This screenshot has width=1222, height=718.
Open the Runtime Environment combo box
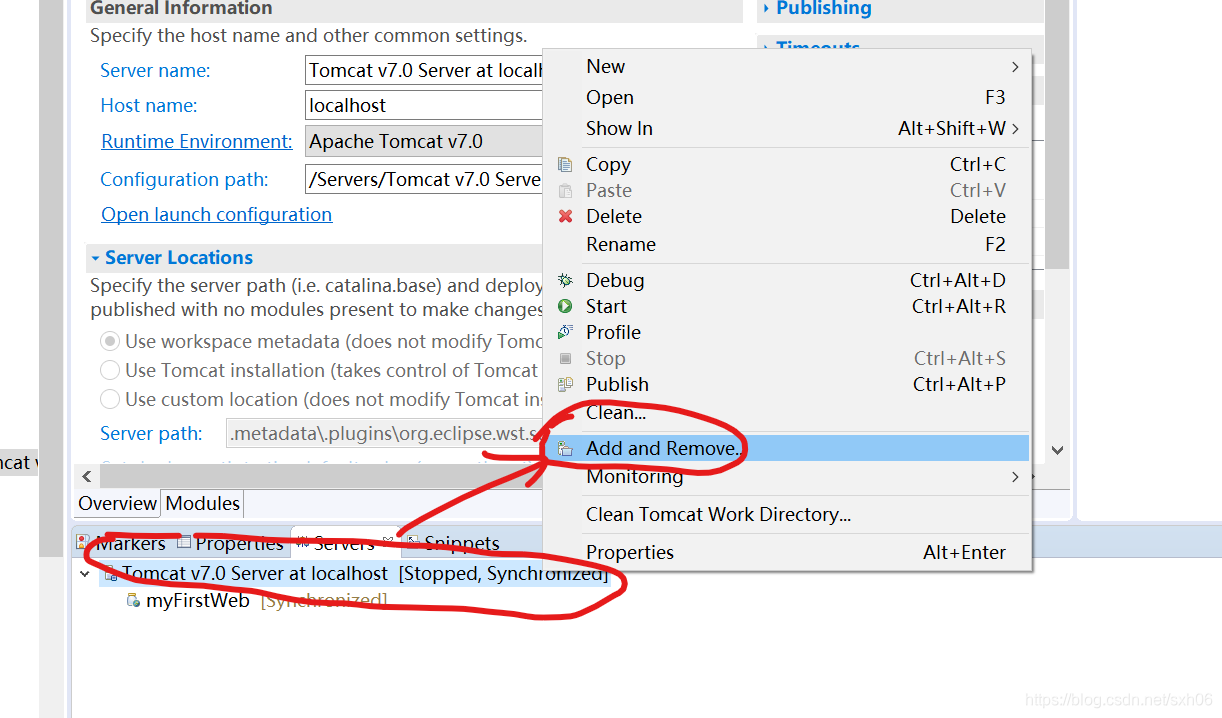point(424,141)
